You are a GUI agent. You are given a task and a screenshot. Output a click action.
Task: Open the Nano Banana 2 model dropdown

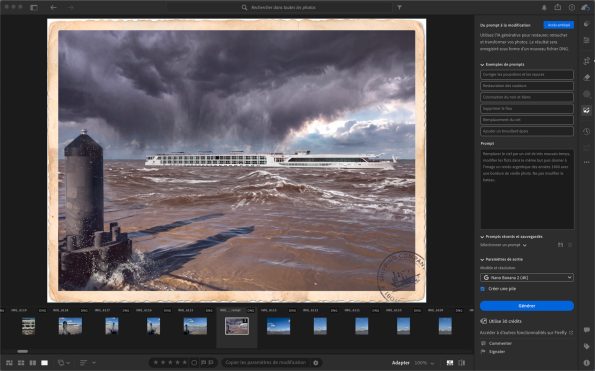pos(527,278)
